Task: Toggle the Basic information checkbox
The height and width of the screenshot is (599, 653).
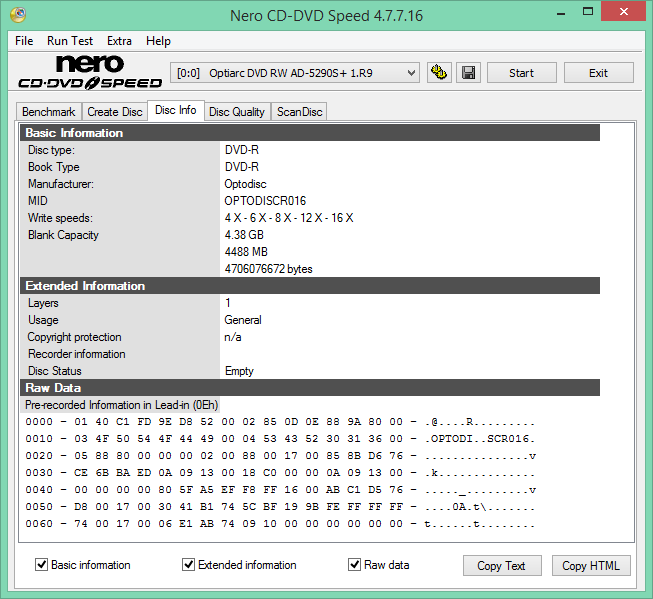Action: pos(41,565)
